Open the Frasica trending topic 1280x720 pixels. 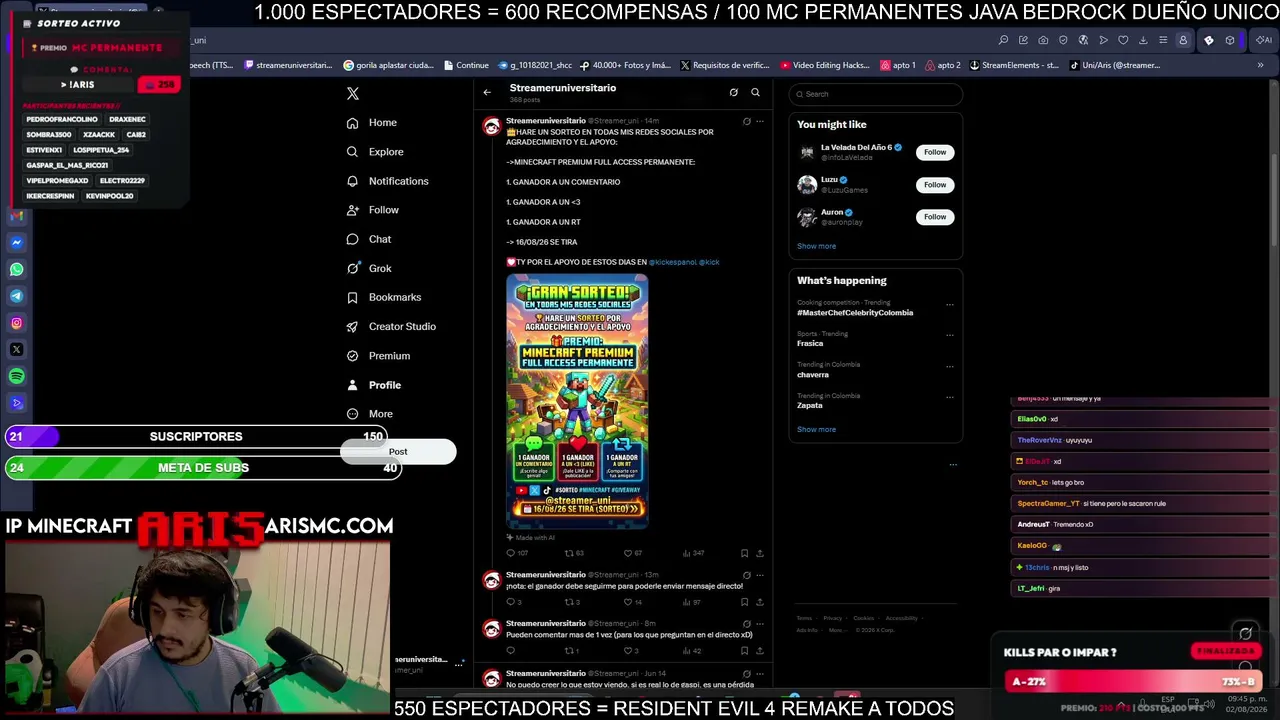pos(810,344)
